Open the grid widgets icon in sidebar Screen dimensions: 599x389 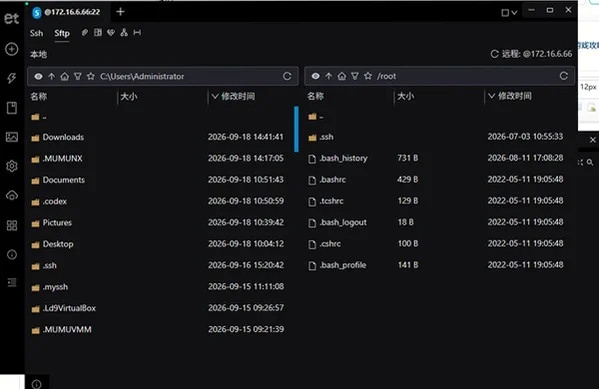pyautogui.click(x=12, y=225)
